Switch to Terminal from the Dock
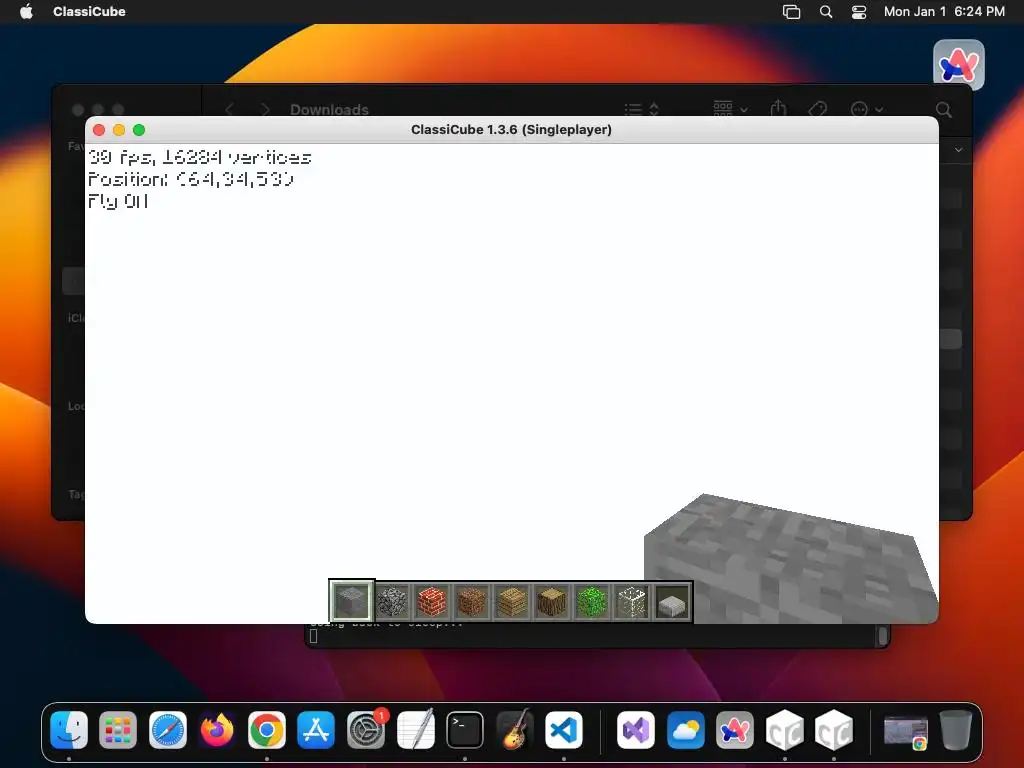Viewport: 1024px width, 768px height. pyautogui.click(x=465, y=730)
